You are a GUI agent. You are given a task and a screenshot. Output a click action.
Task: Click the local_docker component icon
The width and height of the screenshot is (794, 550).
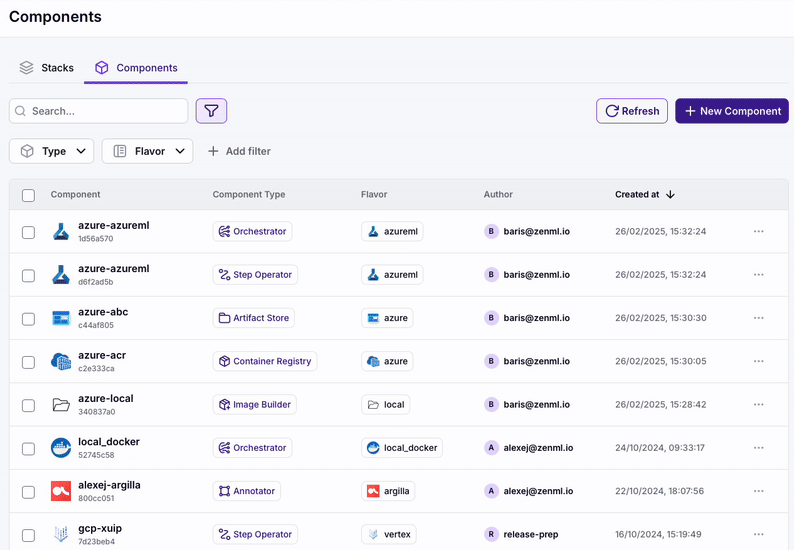point(61,448)
